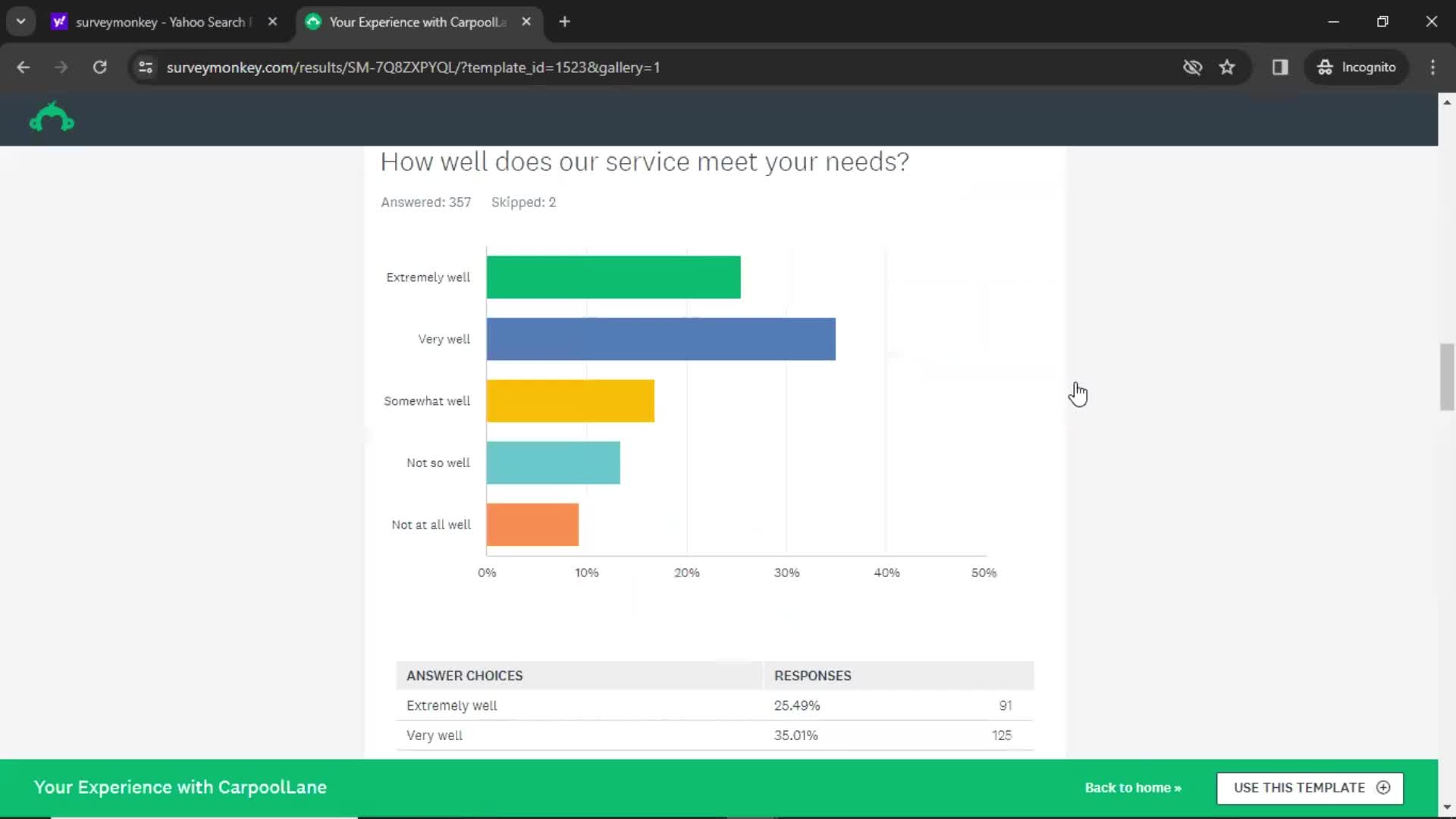Viewport: 1456px width, 819px height.
Task: Click the 'Somewhat well' chart axis label
Action: (x=427, y=401)
